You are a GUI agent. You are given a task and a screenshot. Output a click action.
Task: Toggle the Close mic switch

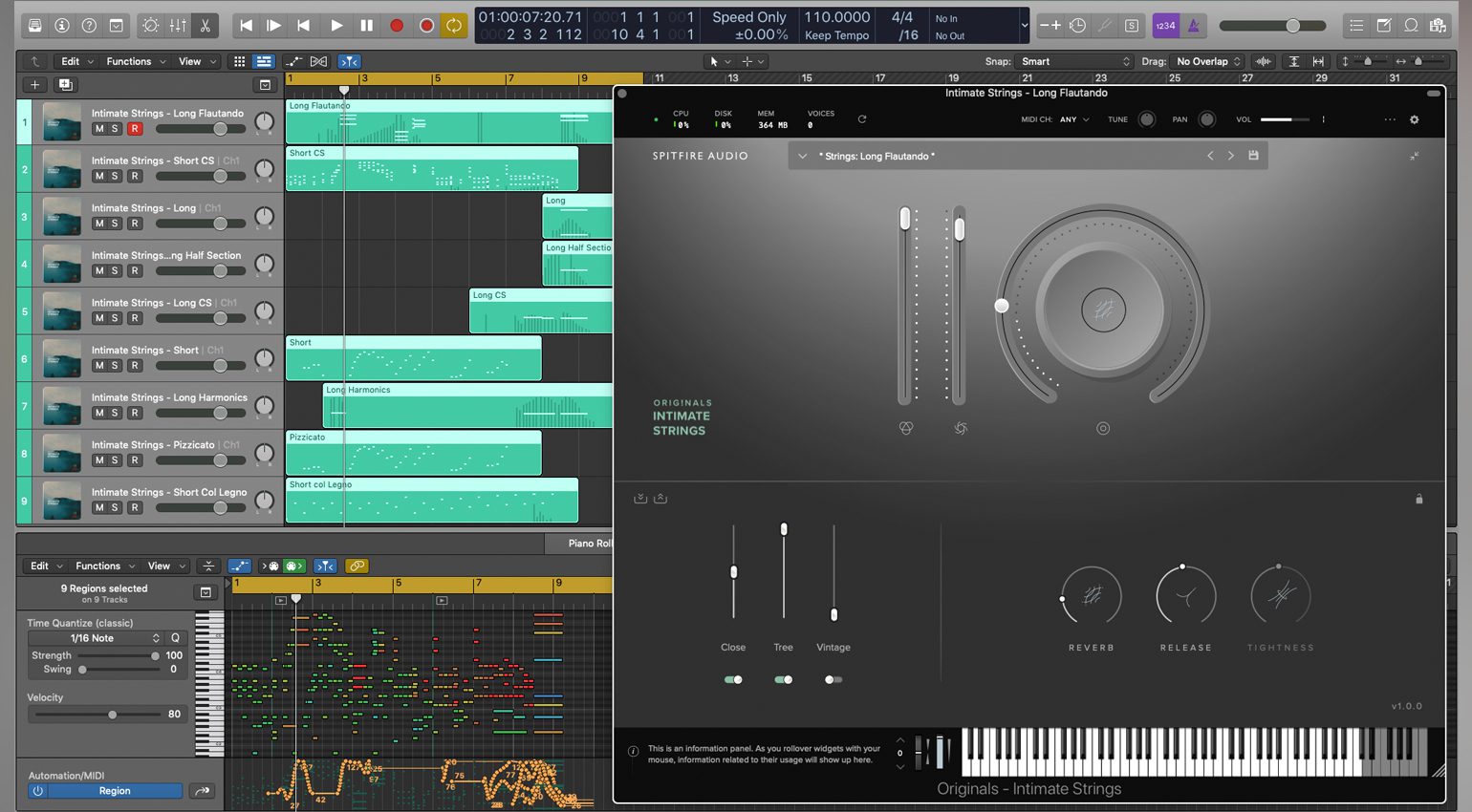click(x=733, y=679)
